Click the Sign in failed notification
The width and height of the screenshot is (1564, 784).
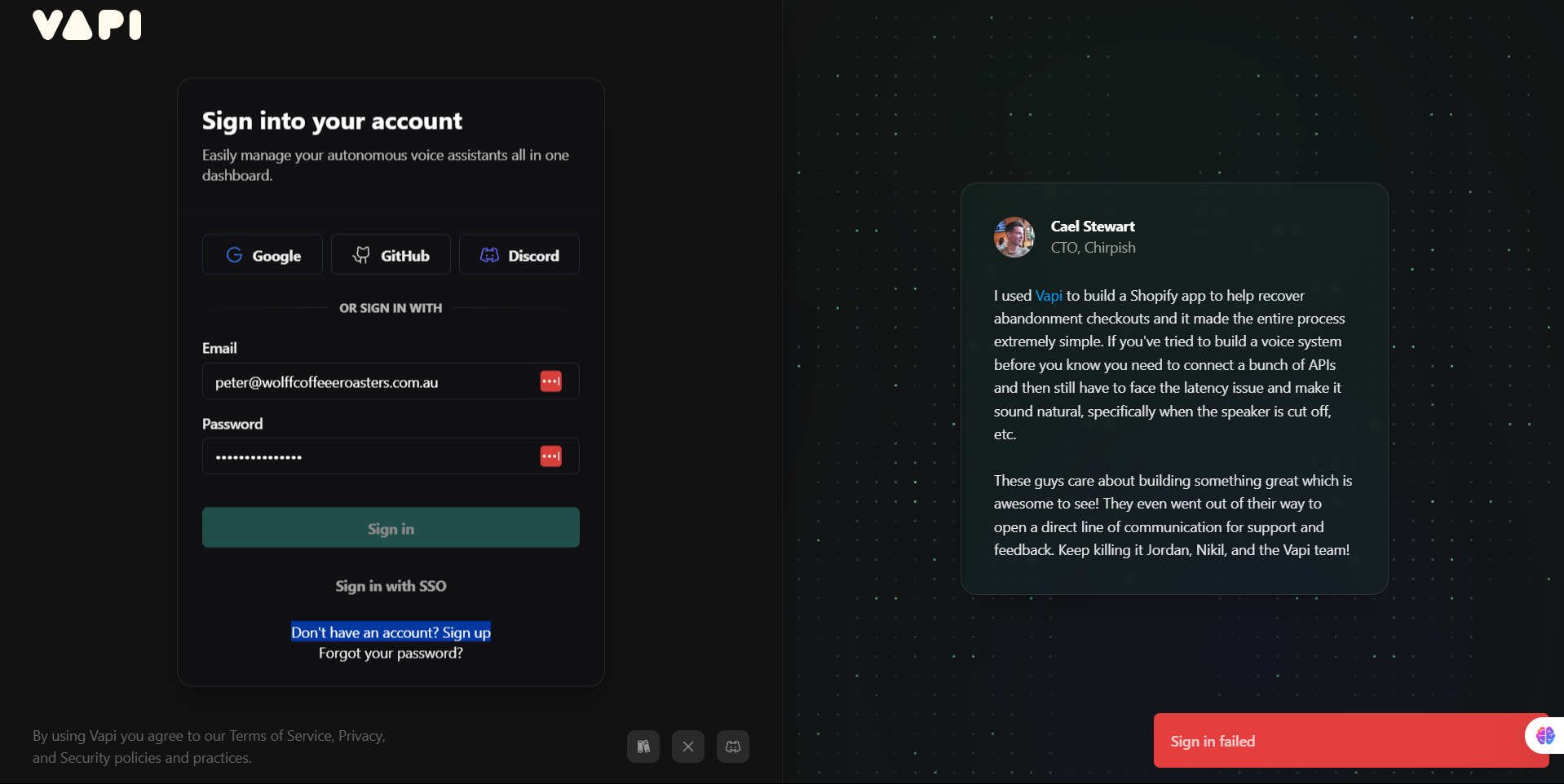(x=1351, y=741)
